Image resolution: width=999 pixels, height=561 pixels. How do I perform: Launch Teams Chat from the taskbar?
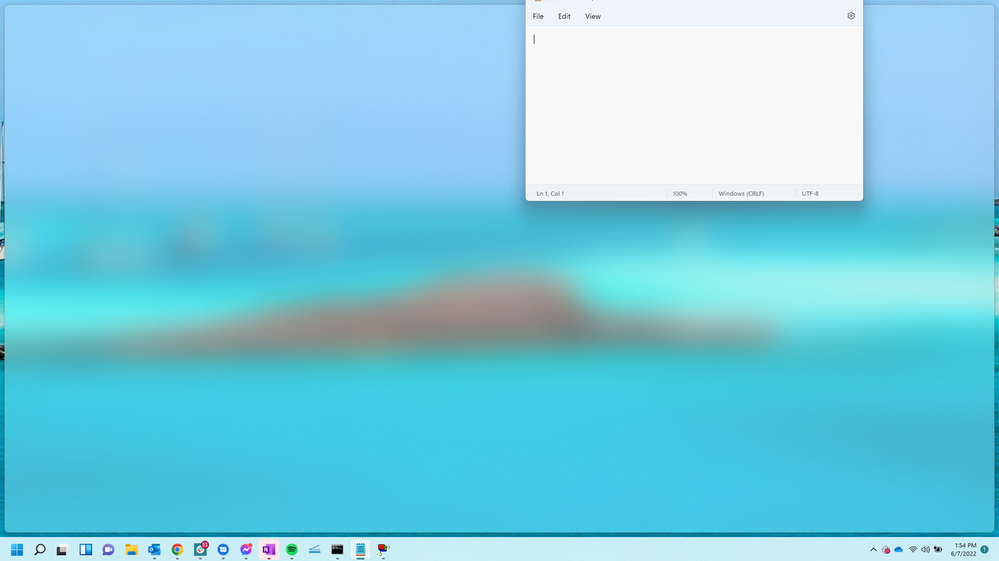(x=108, y=550)
